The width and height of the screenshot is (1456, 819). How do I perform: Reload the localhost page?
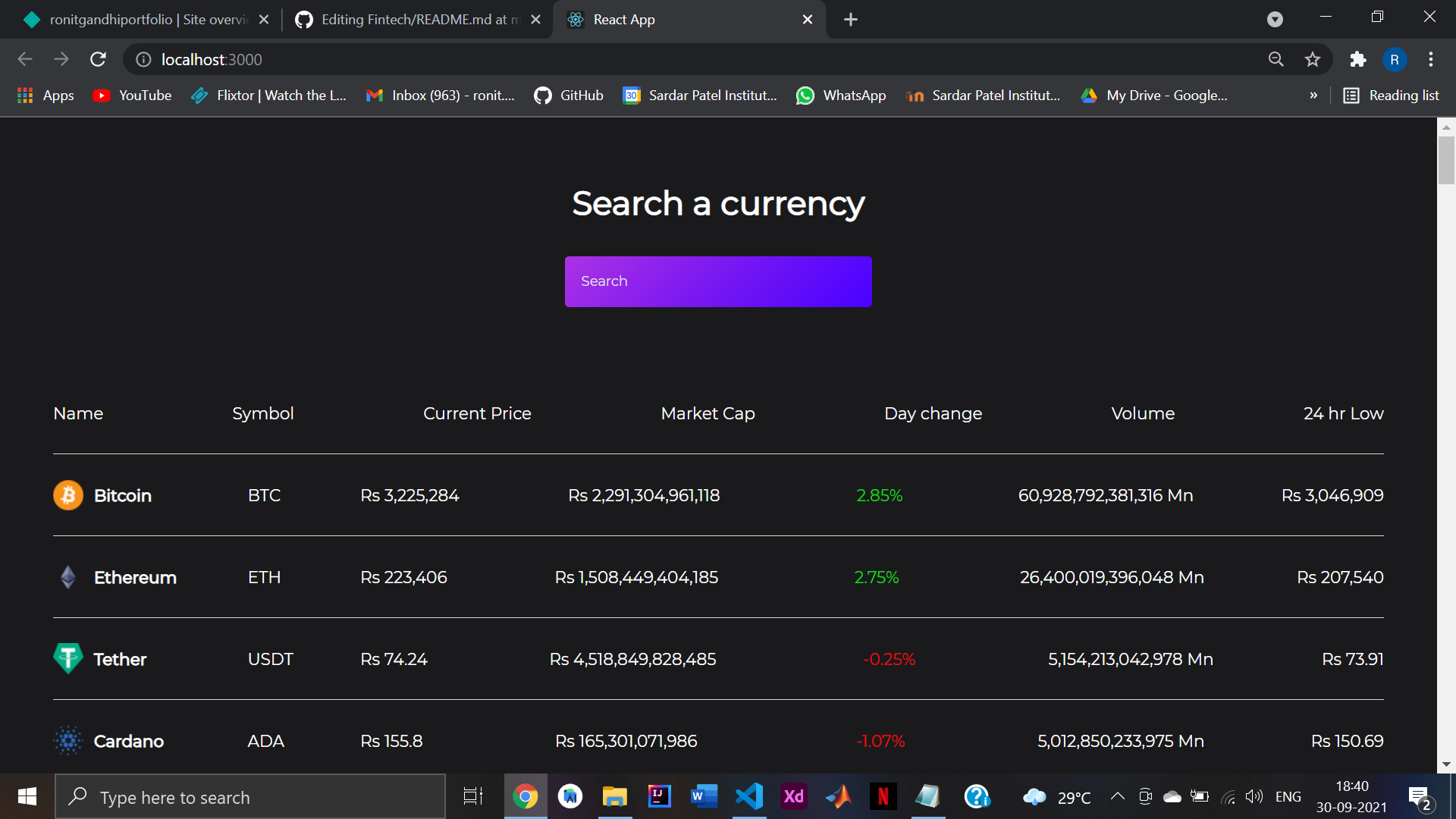98,59
